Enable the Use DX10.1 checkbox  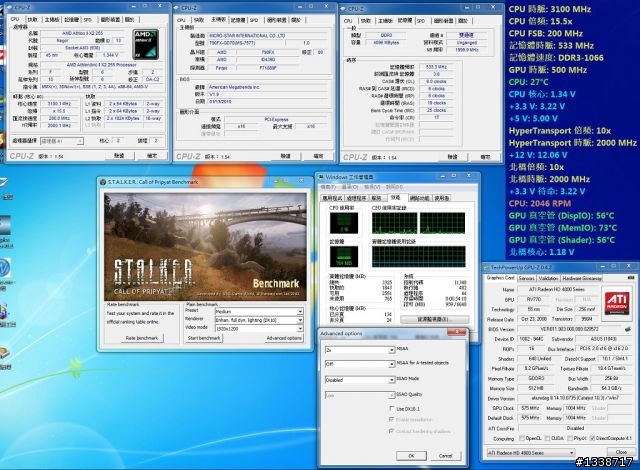(x=392, y=408)
